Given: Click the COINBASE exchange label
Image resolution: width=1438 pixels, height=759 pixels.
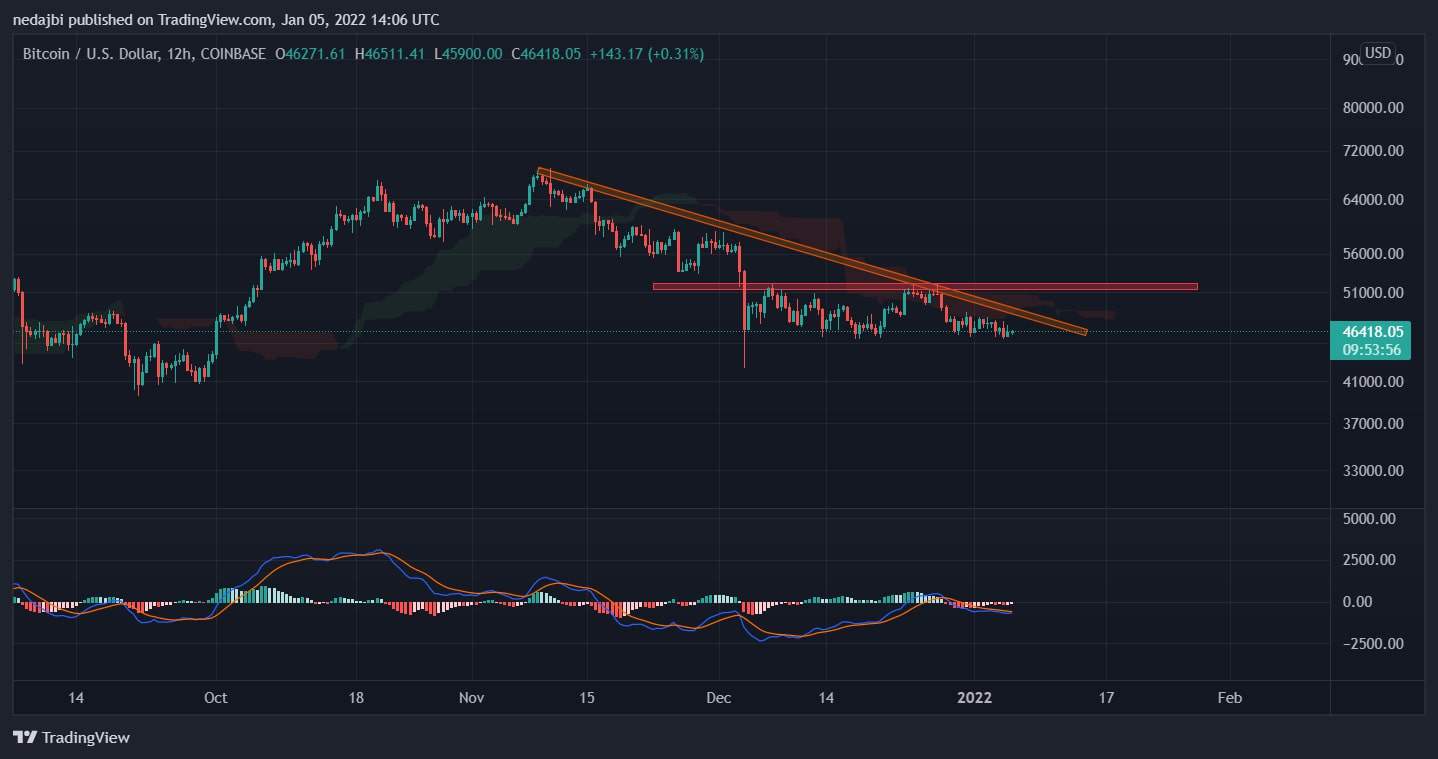Looking at the screenshot, I should (x=233, y=54).
